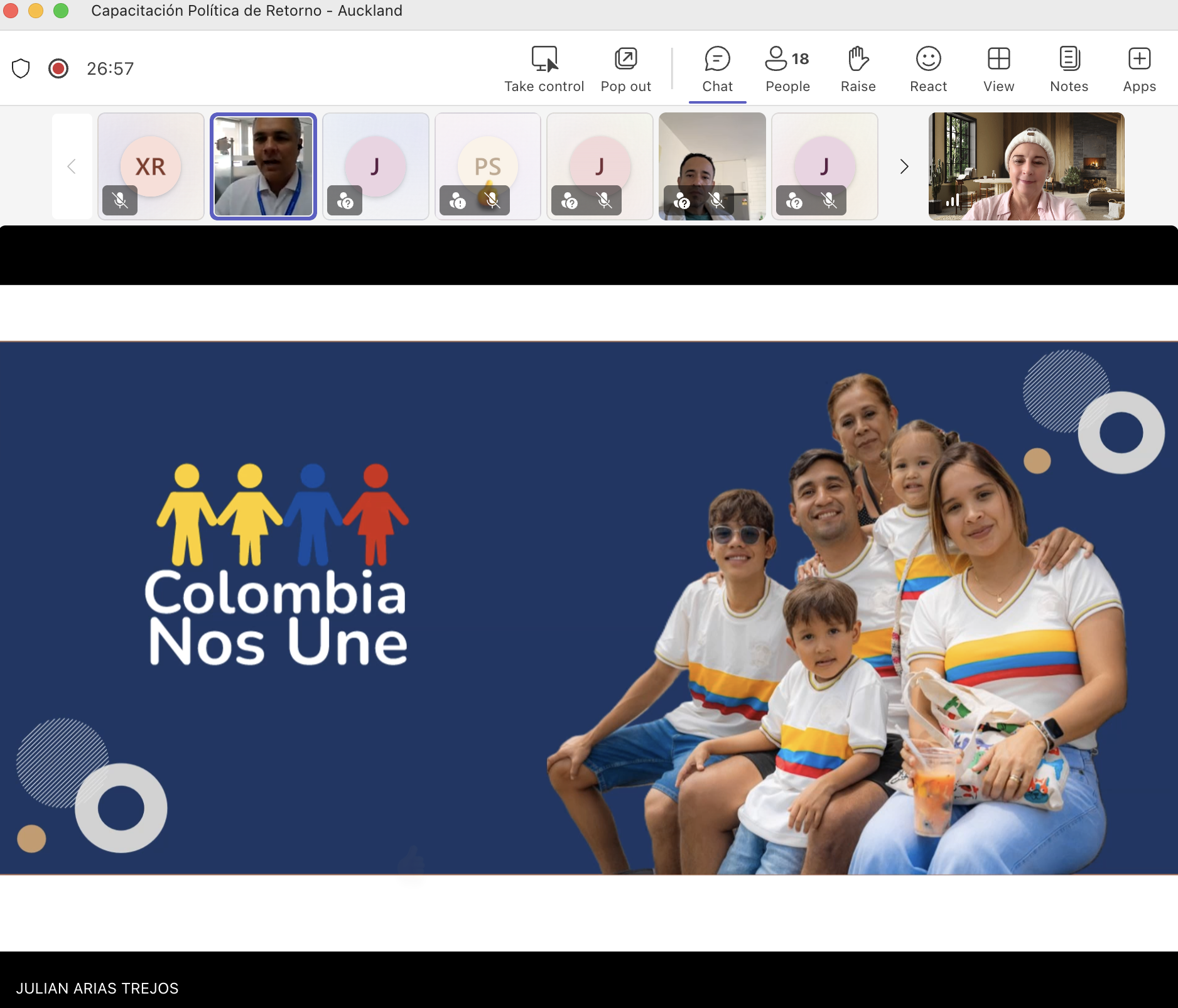This screenshot has width=1178, height=1008.
Task: Click muted mic icon on PS tile
Action: 493,201
